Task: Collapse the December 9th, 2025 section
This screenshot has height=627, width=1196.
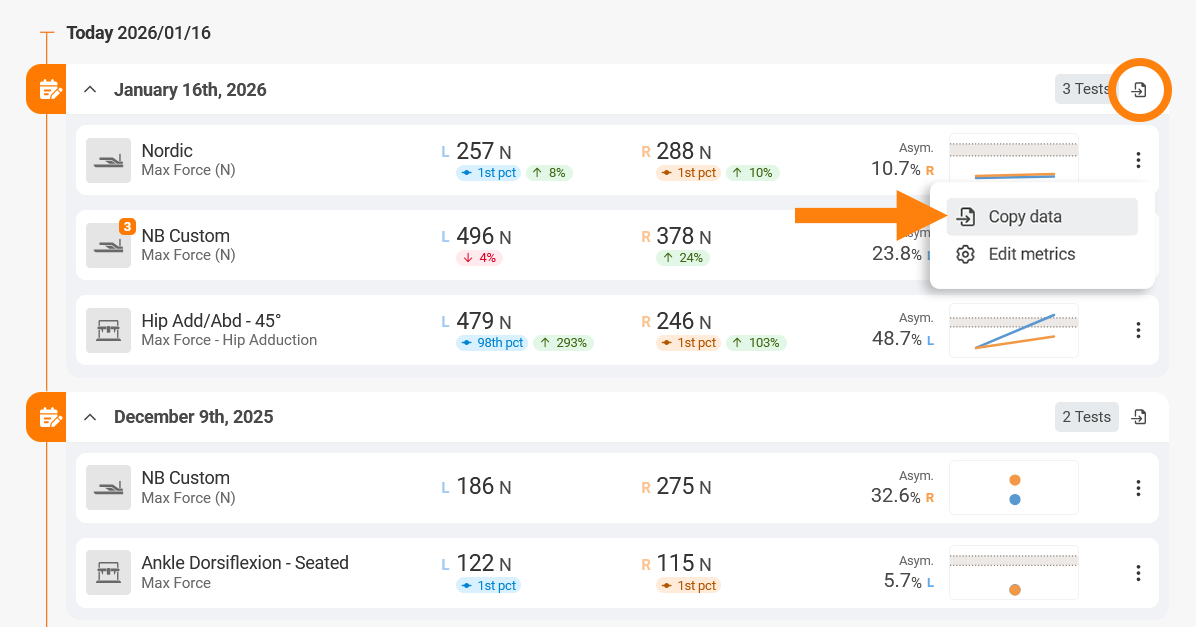Action: coord(90,417)
